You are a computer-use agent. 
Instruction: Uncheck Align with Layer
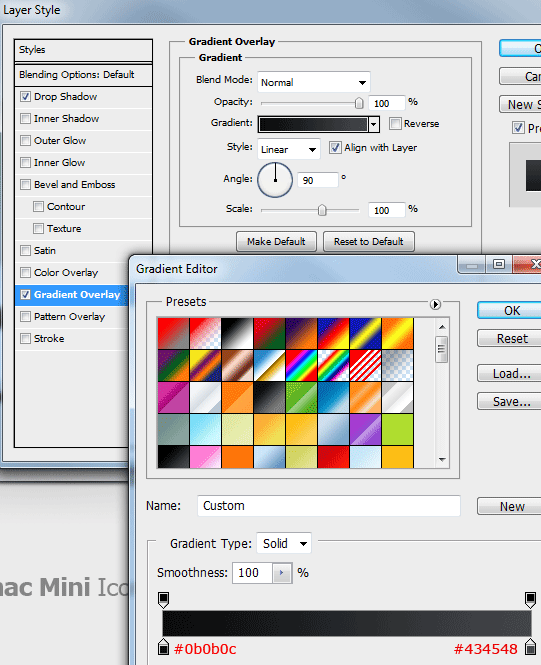point(335,148)
